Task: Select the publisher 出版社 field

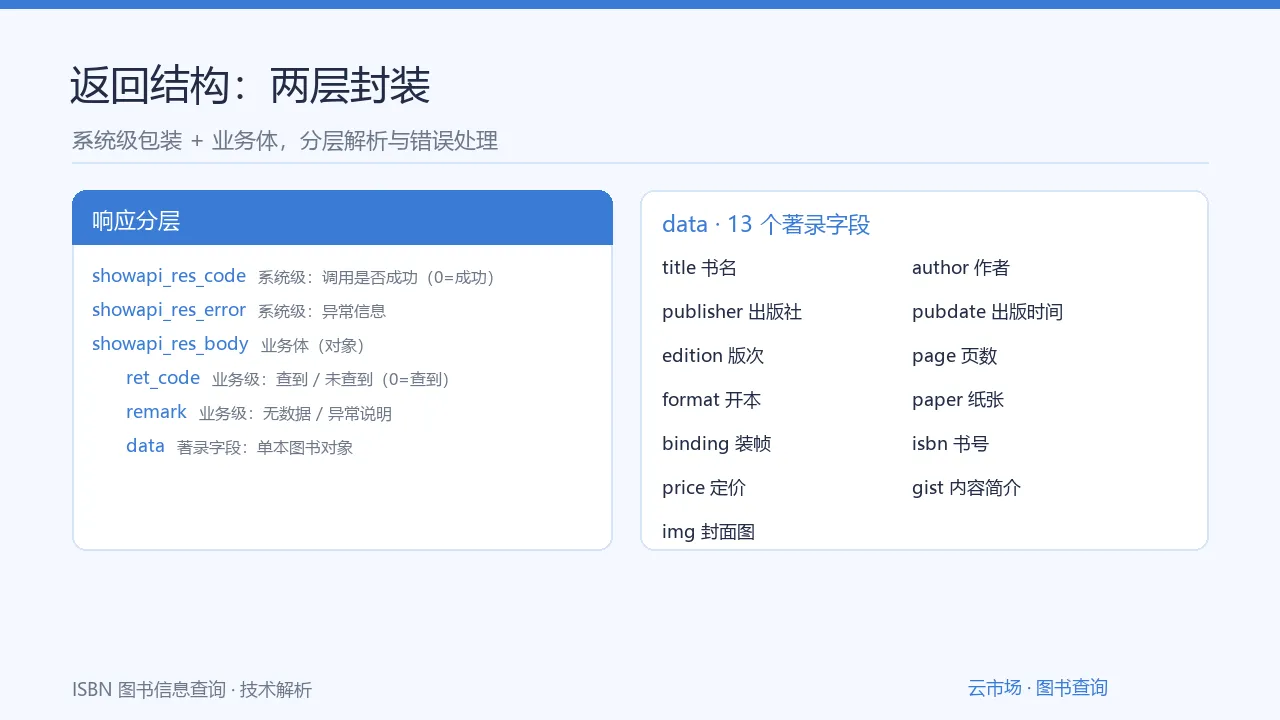Action: [x=732, y=312]
